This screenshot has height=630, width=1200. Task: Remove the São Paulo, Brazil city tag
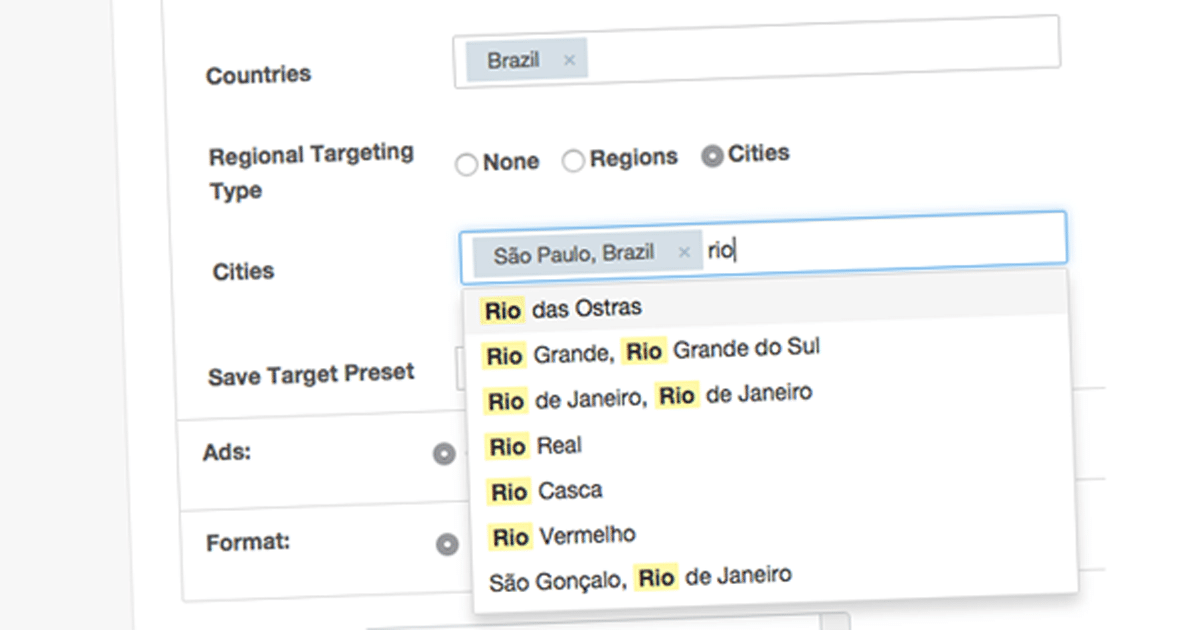point(684,253)
